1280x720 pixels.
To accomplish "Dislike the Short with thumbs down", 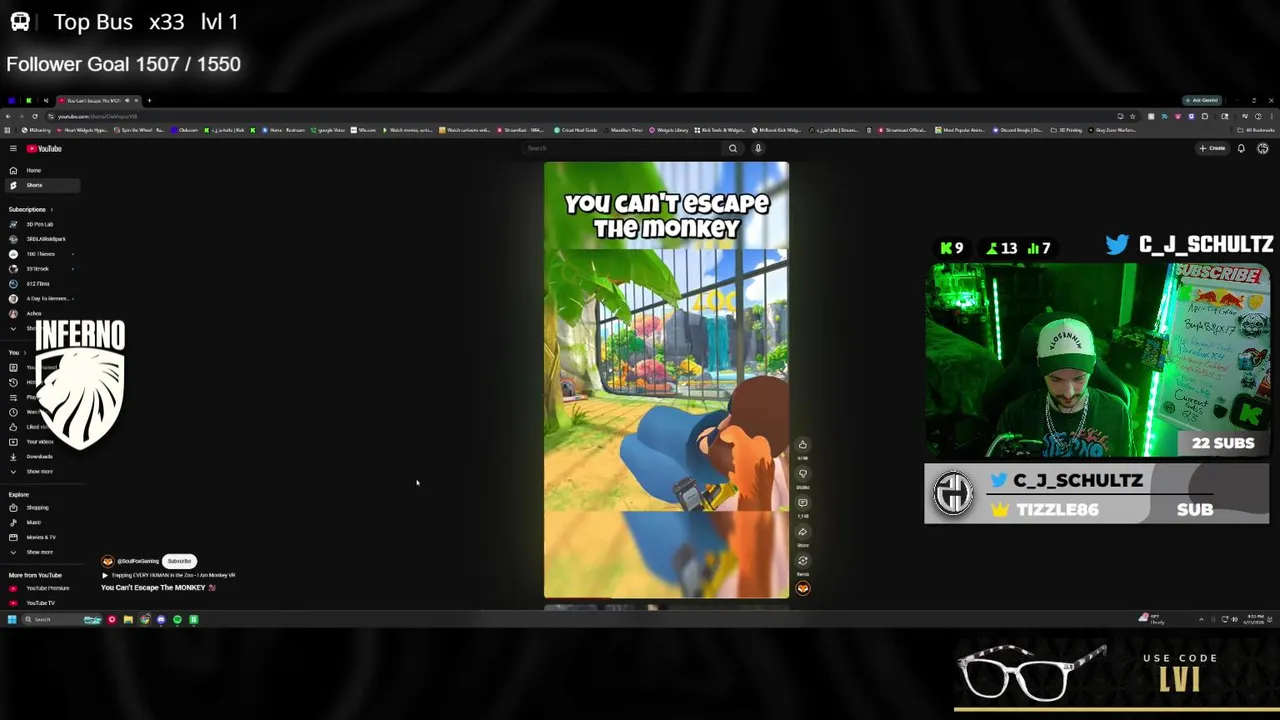I will tap(802, 474).
